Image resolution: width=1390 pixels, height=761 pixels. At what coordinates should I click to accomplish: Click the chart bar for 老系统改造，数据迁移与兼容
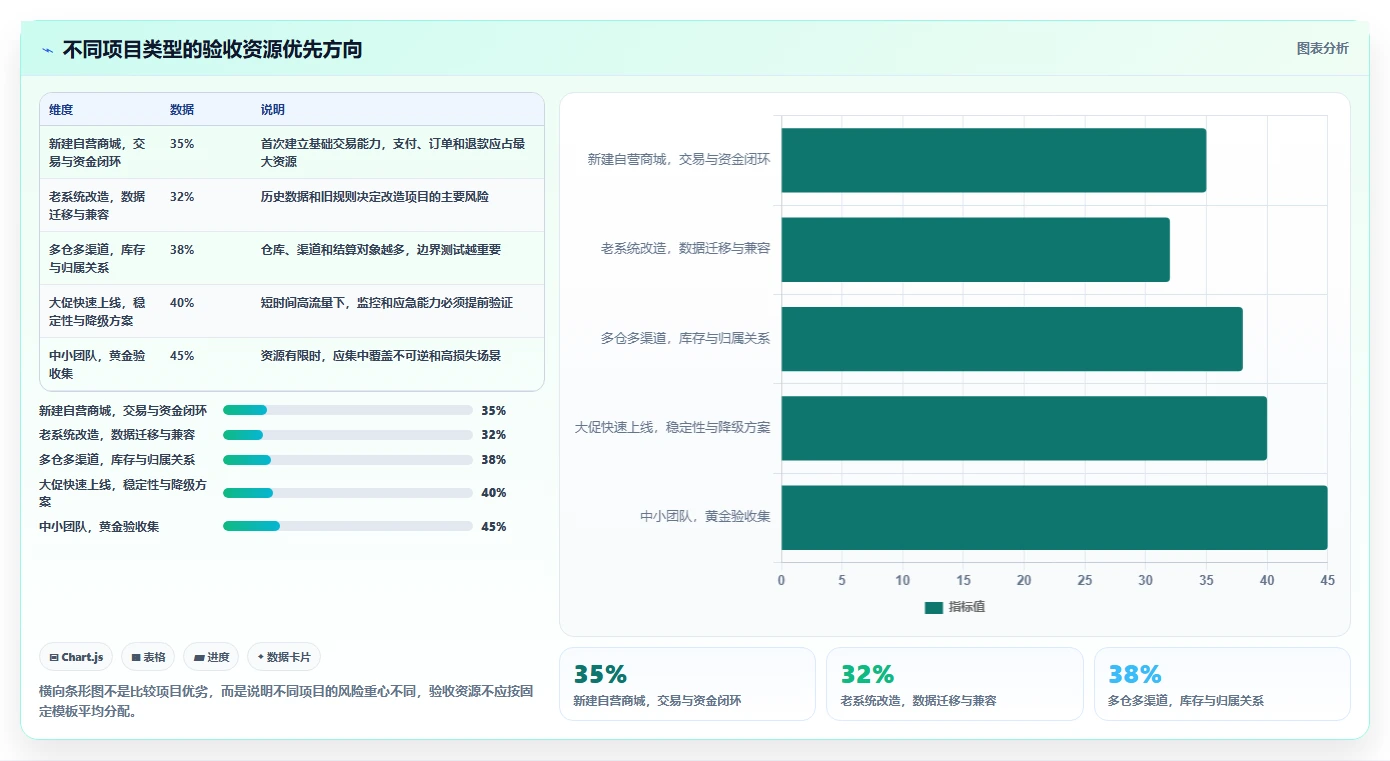click(x=976, y=249)
